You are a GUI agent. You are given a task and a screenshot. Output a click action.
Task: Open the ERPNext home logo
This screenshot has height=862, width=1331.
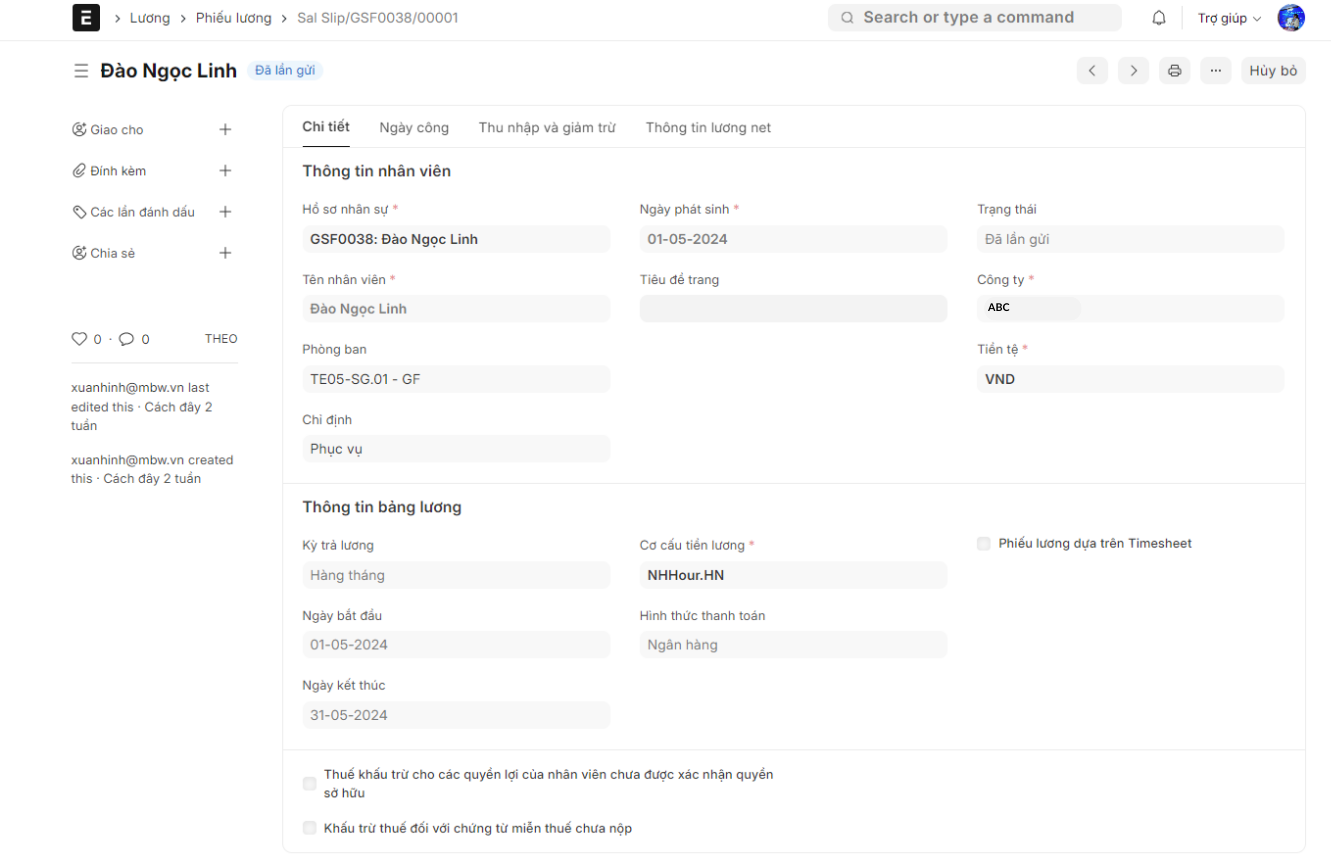pos(86,18)
